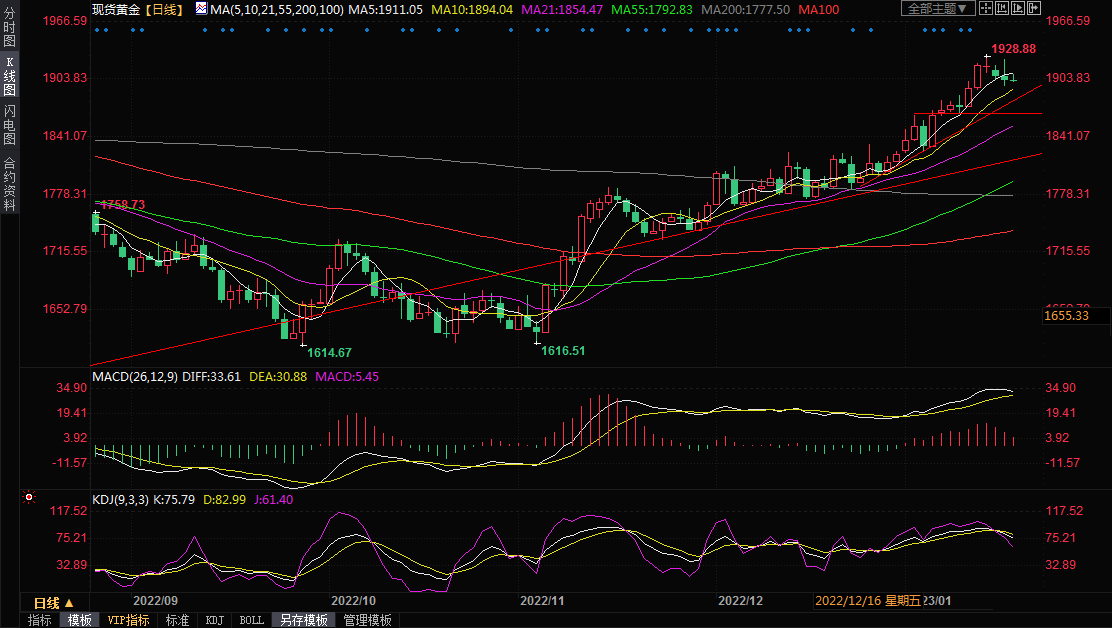Select the K线图 sidebar tab
Screen dimensions: 1112x628
point(9,77)
